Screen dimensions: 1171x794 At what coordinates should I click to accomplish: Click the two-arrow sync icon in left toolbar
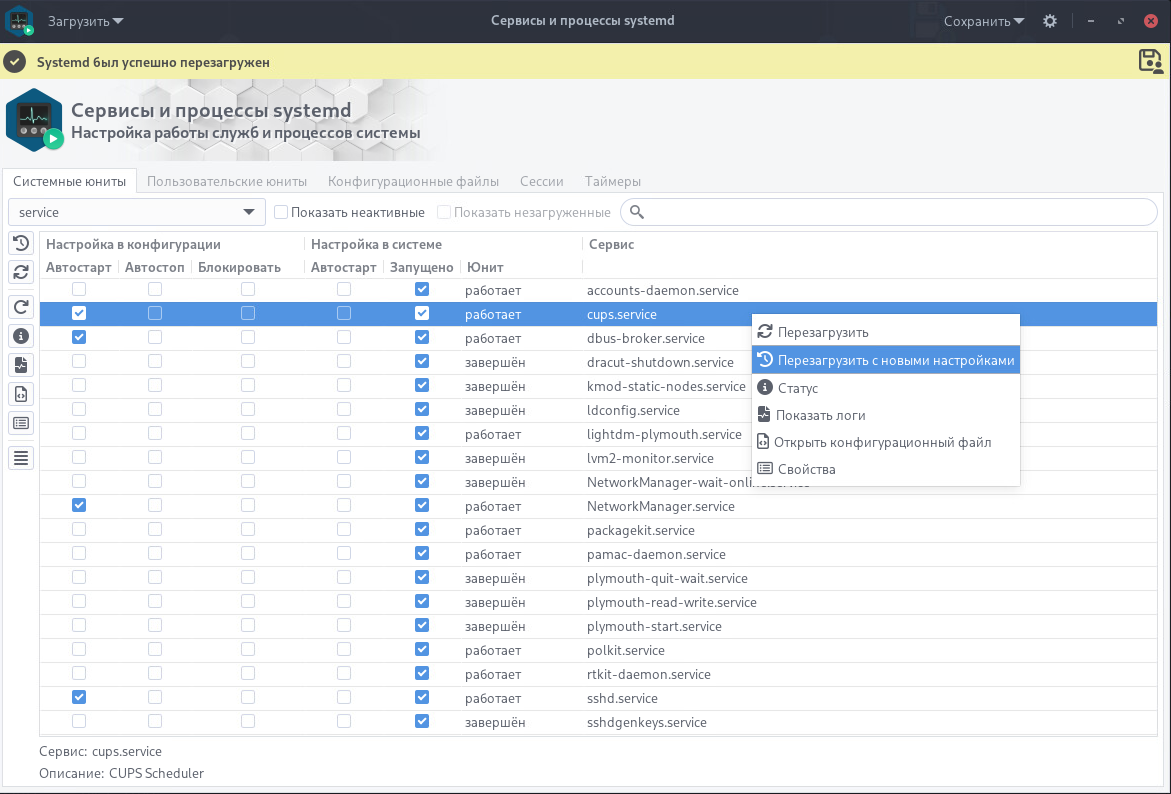[21, 272]
